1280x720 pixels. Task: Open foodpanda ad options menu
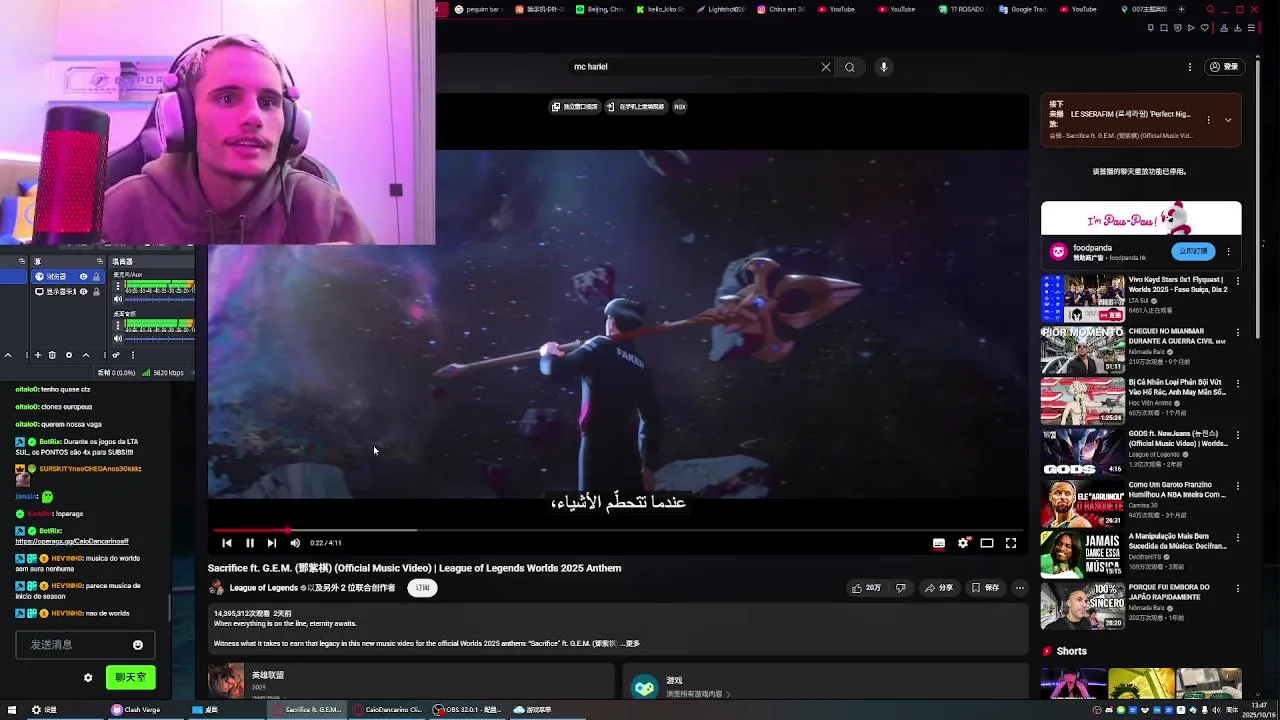point(1228,252)
